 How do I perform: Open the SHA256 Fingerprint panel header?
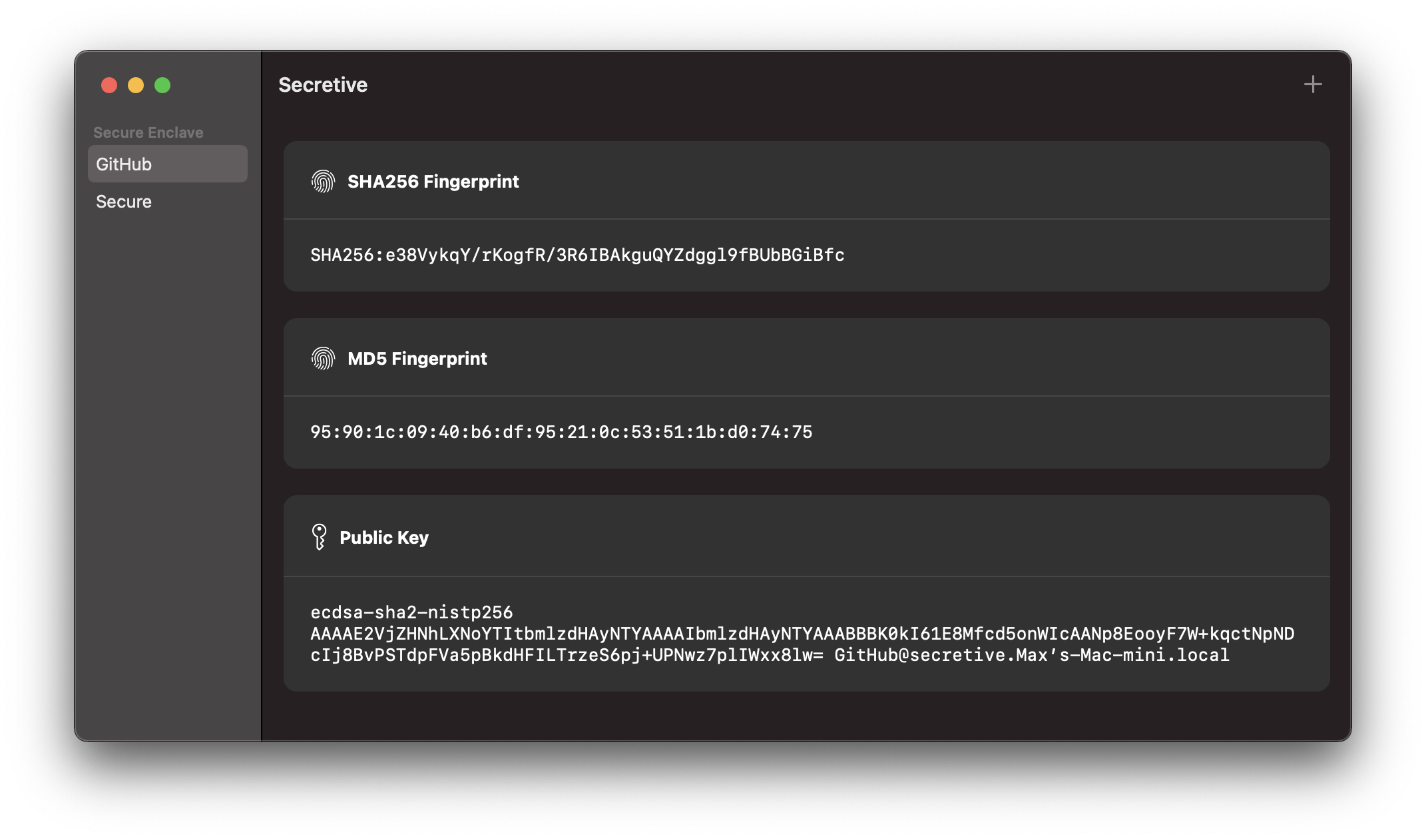click(x=433, y=181)
